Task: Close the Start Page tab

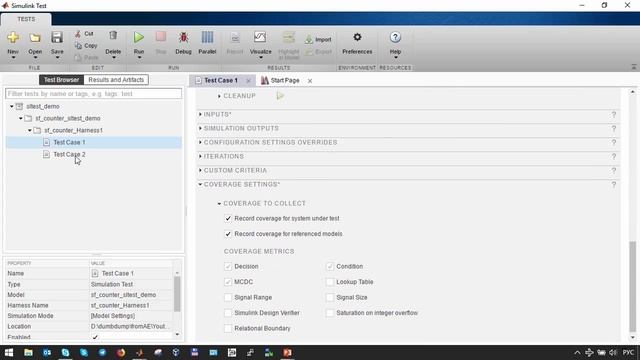Action: point(310,81)
